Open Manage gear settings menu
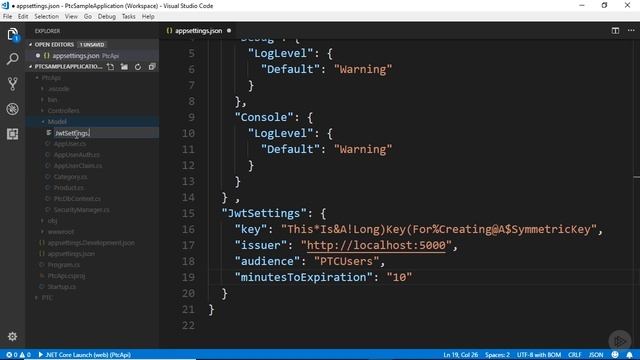 coord(13,336)
